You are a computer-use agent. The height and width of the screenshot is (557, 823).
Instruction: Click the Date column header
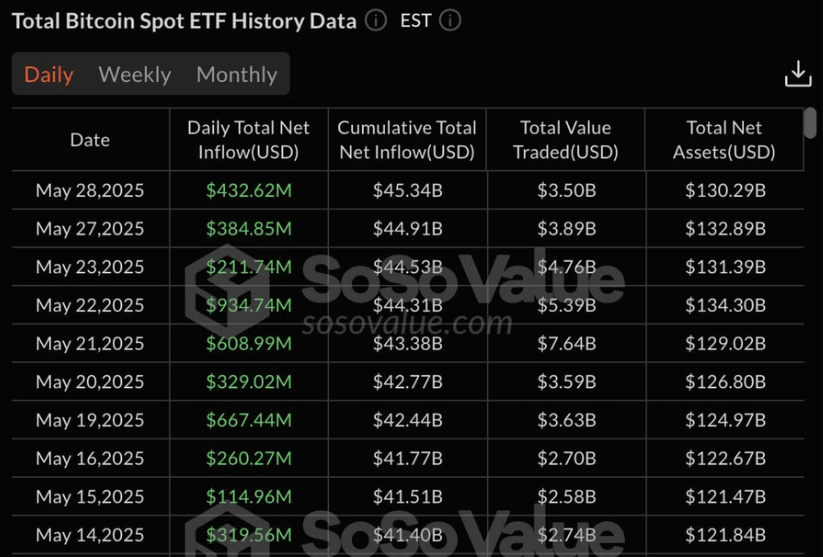(x=90, y=140)
